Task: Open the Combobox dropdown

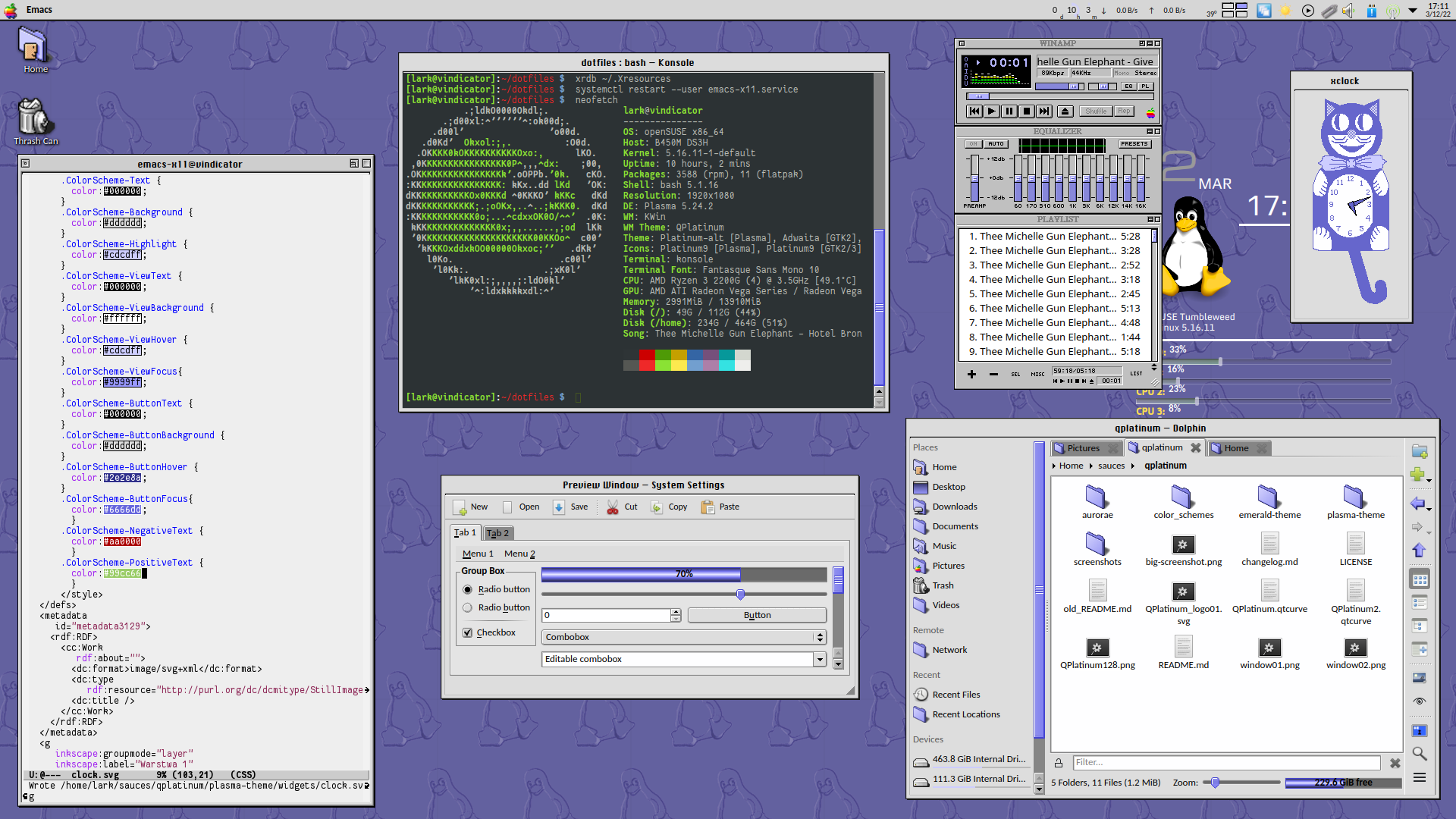Action: click(683, 637)
